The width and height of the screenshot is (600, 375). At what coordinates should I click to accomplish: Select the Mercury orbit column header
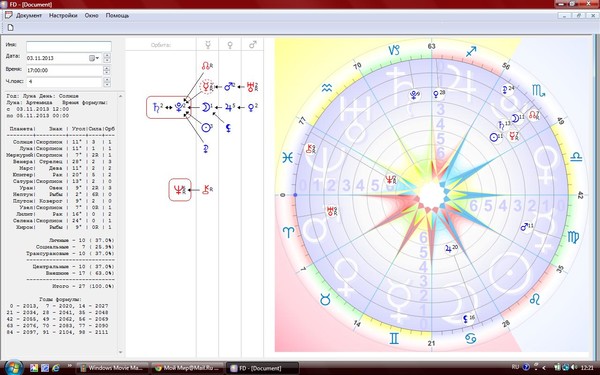[x=207, y=45]
